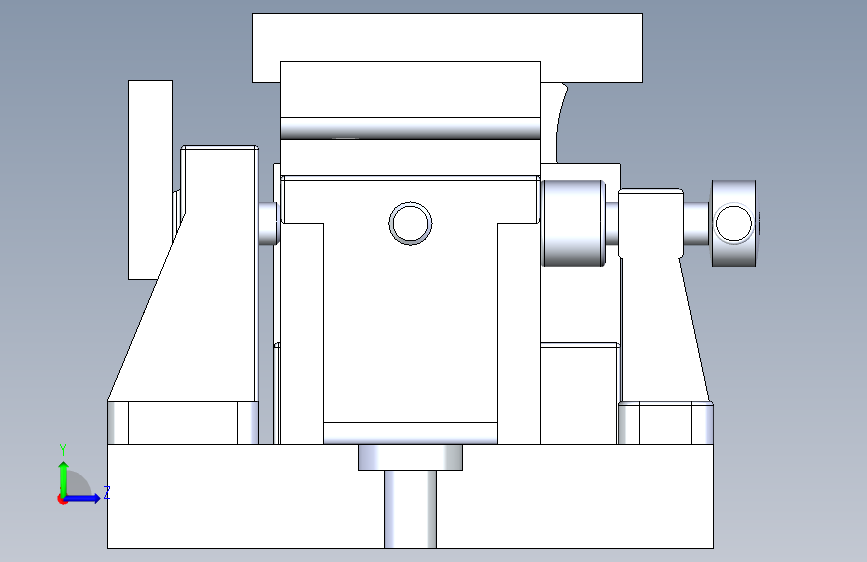Select the round knob at the right shaft end
867x562 pixels.
tap(734, 223)
